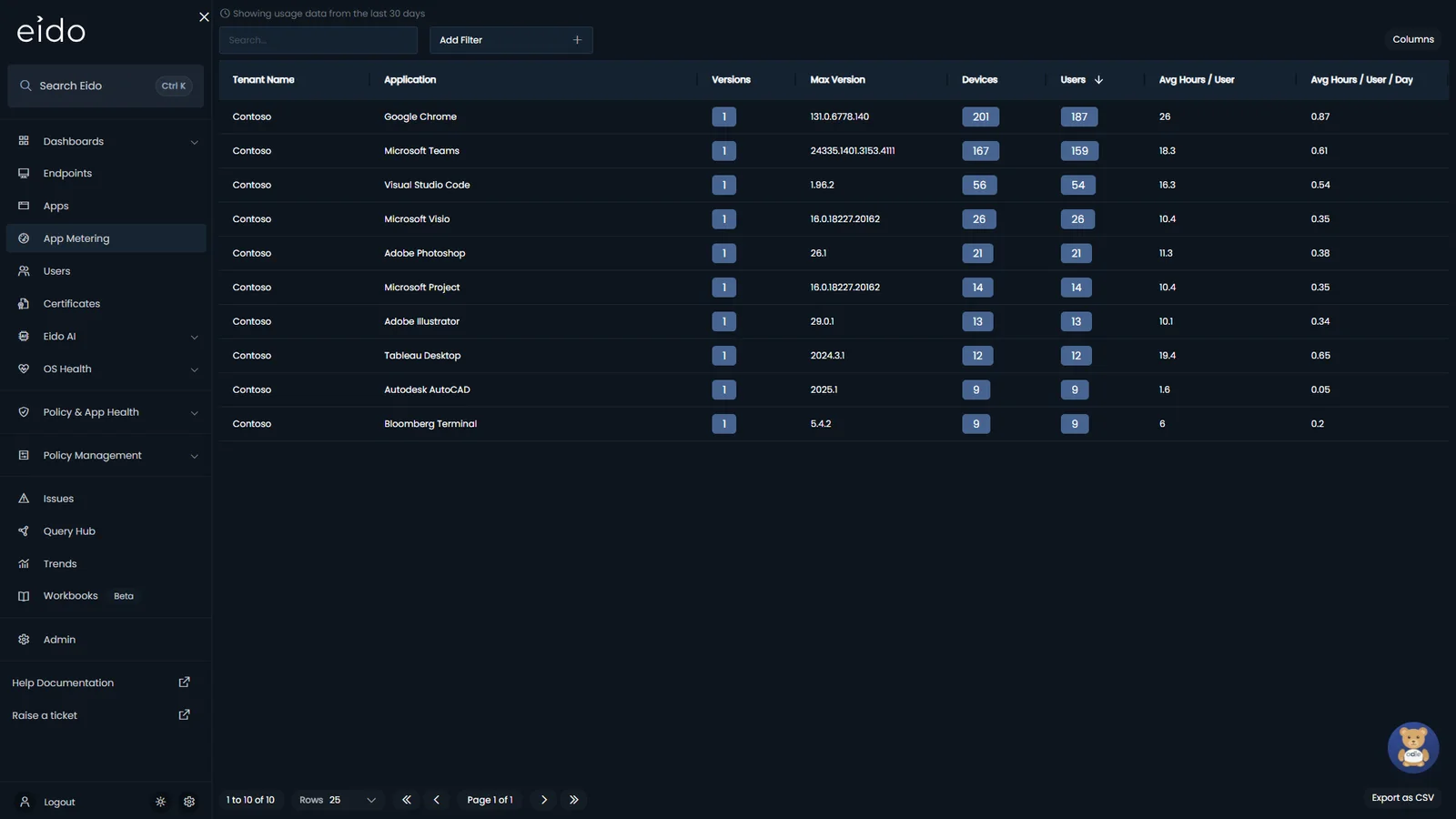This screenshot has width=1456, height=819.
Task: Click the Dashboards grid icon
Action: click(24, 141)
